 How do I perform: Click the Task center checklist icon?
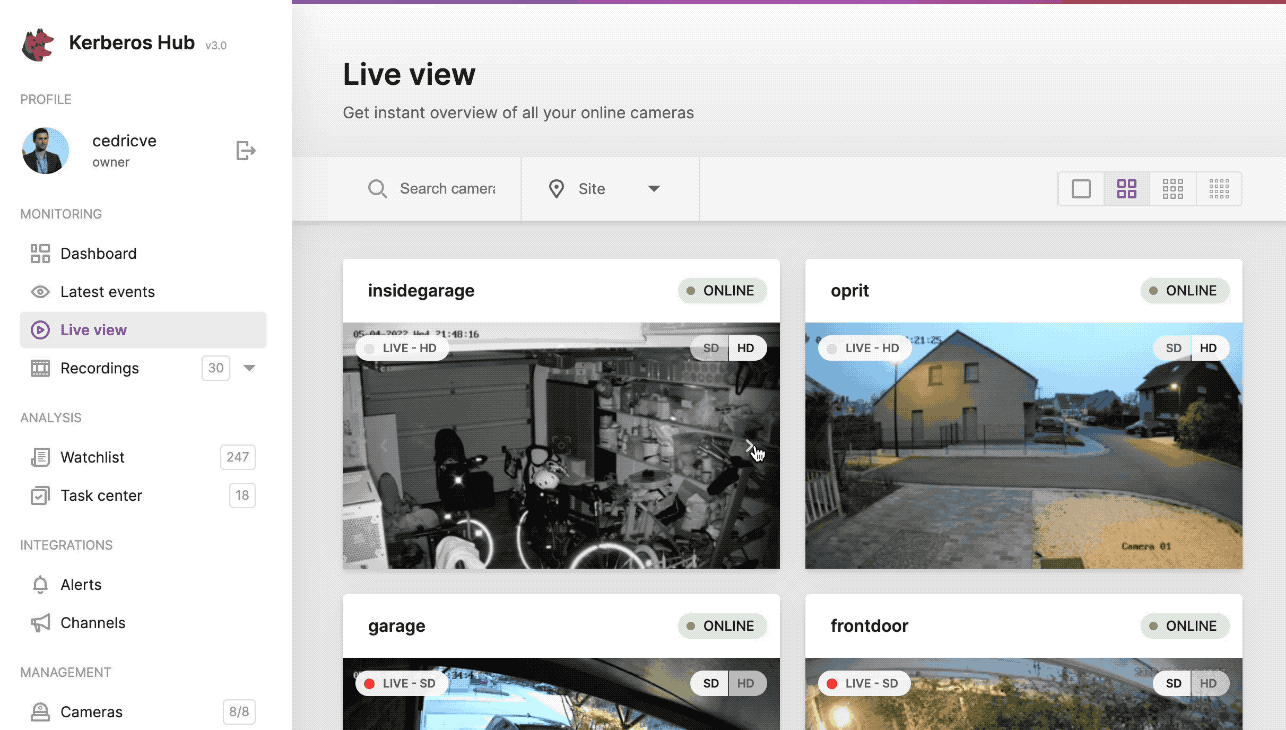coord(40,495)
